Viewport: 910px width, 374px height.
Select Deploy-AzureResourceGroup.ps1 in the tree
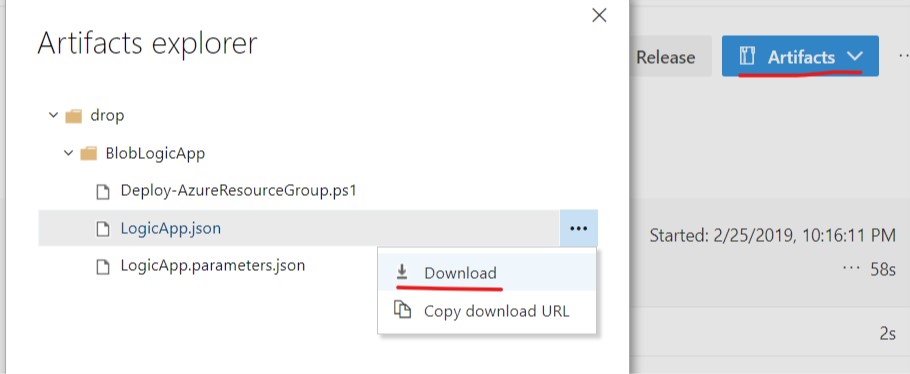[239, 190]
